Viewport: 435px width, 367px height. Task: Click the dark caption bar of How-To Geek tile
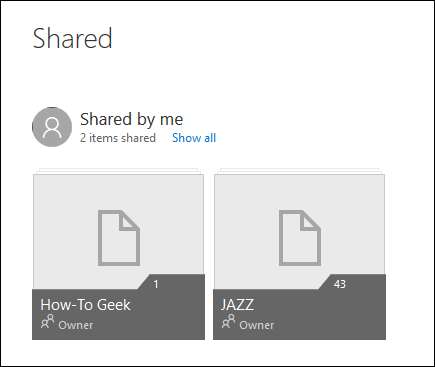(x=118, y=314)
